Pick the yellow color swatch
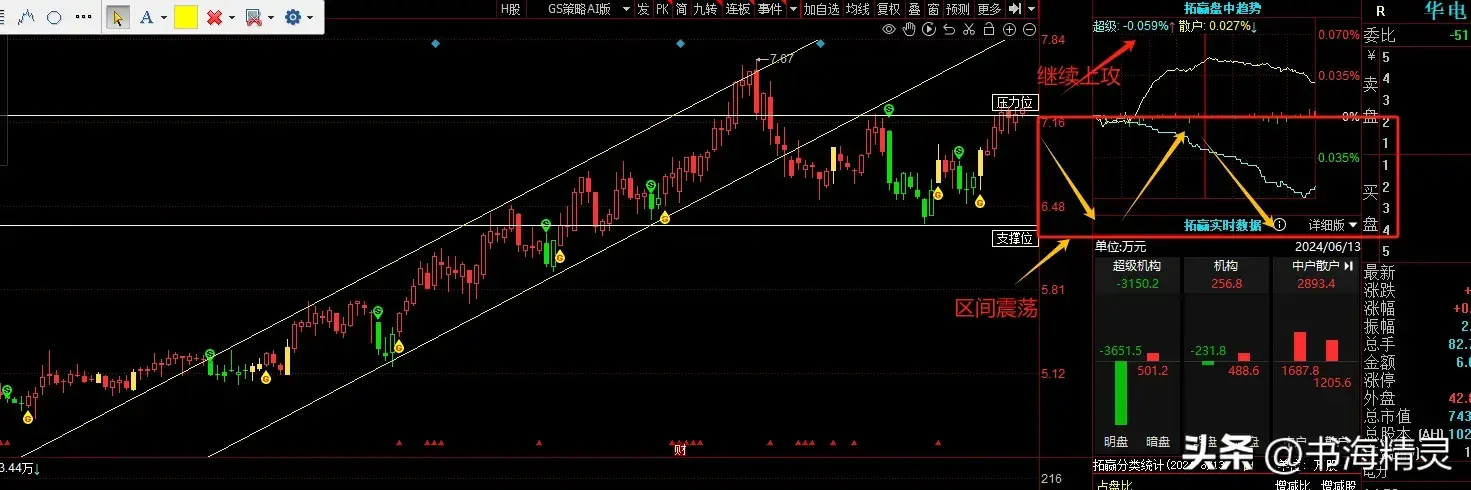This screenshot has height=490, width=1471. 185,17
